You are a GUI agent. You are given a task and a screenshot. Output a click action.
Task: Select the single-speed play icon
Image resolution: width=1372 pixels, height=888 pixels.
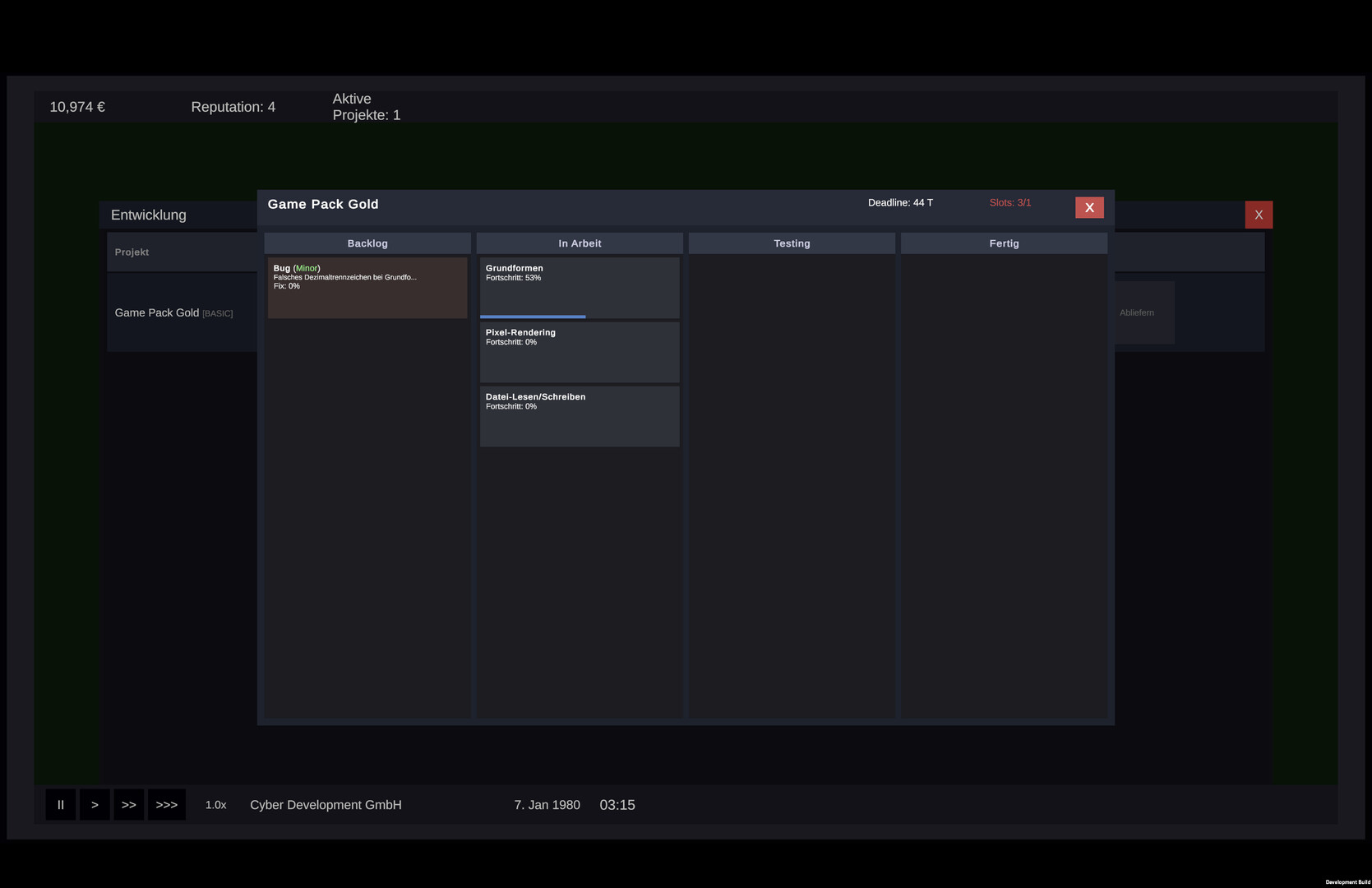point(95,804)
